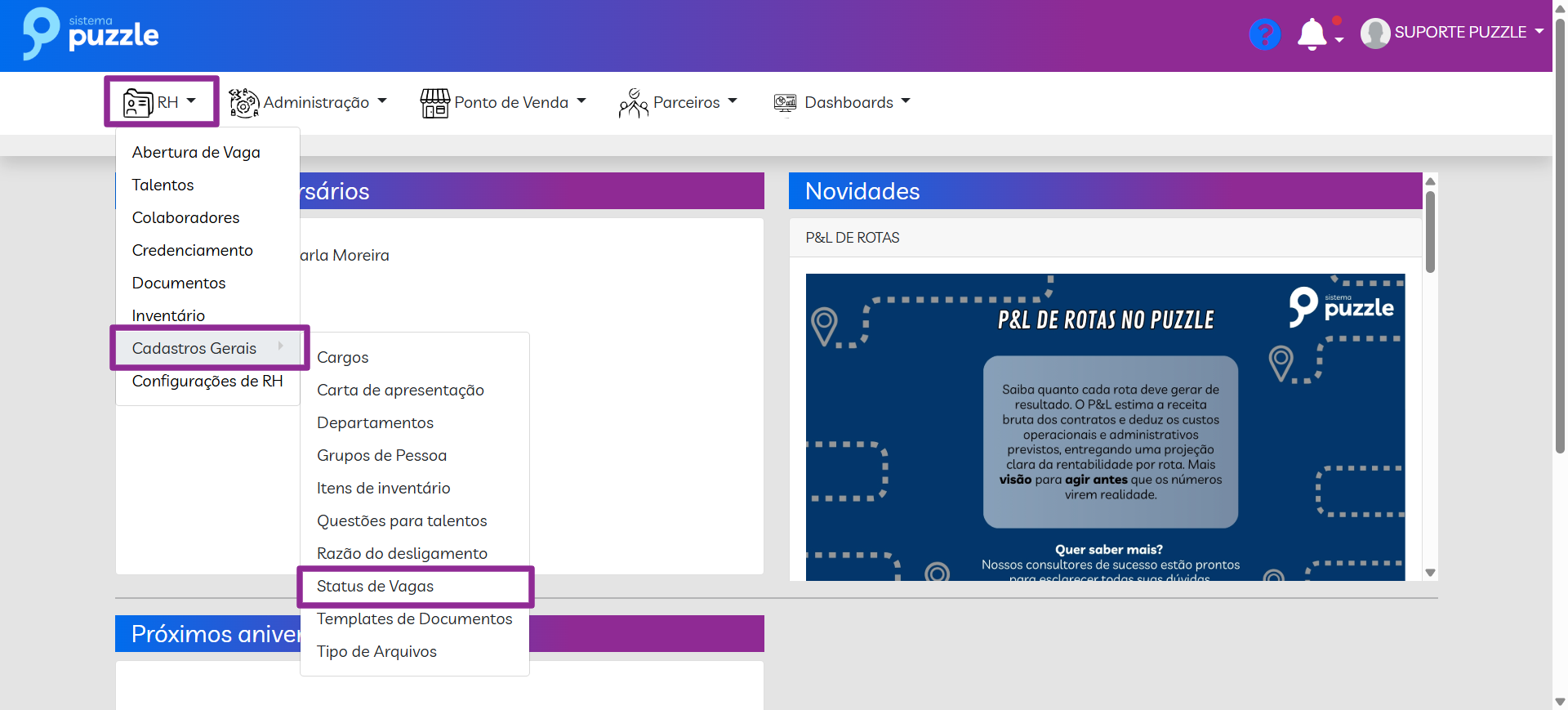Click the Puzzle system logo
The height and width of the screenshot is (710, 1568).
(90, 34)
